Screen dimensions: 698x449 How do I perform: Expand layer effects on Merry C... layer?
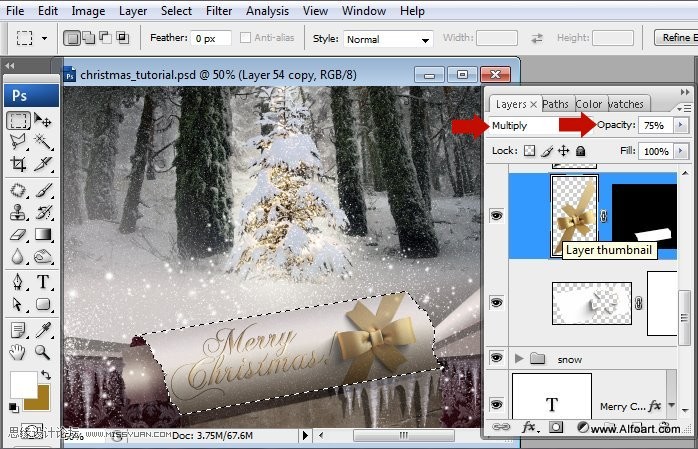(671, 405)
